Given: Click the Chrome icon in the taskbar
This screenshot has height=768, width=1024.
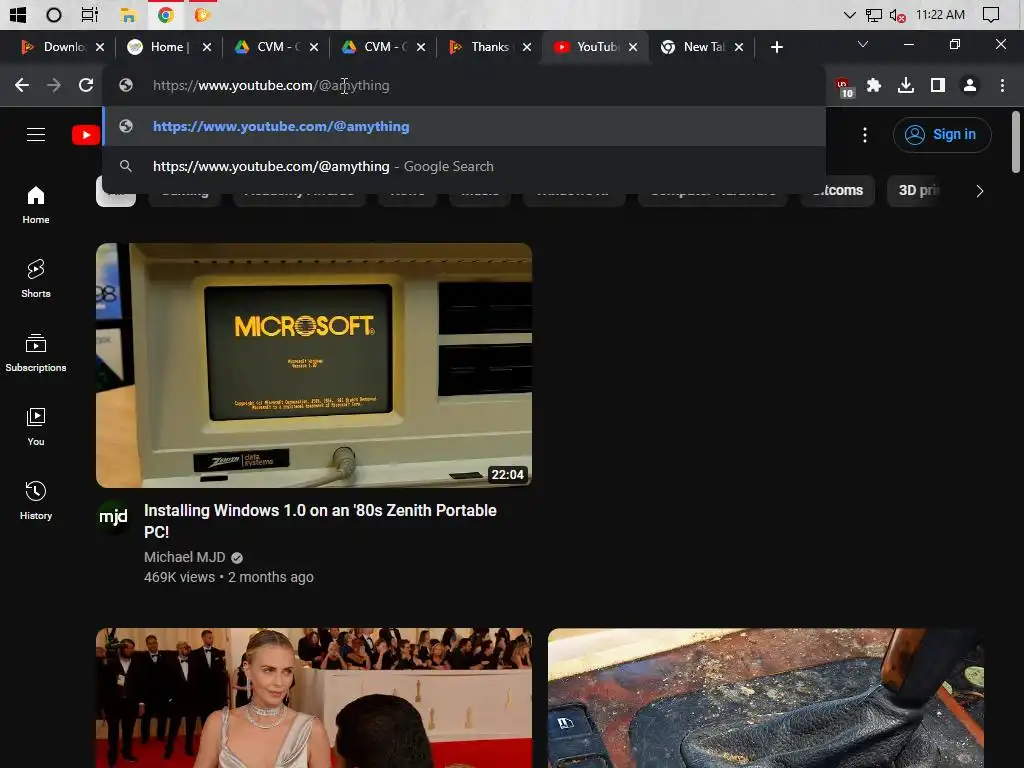Looking at the screenshot, I should 165,14.
